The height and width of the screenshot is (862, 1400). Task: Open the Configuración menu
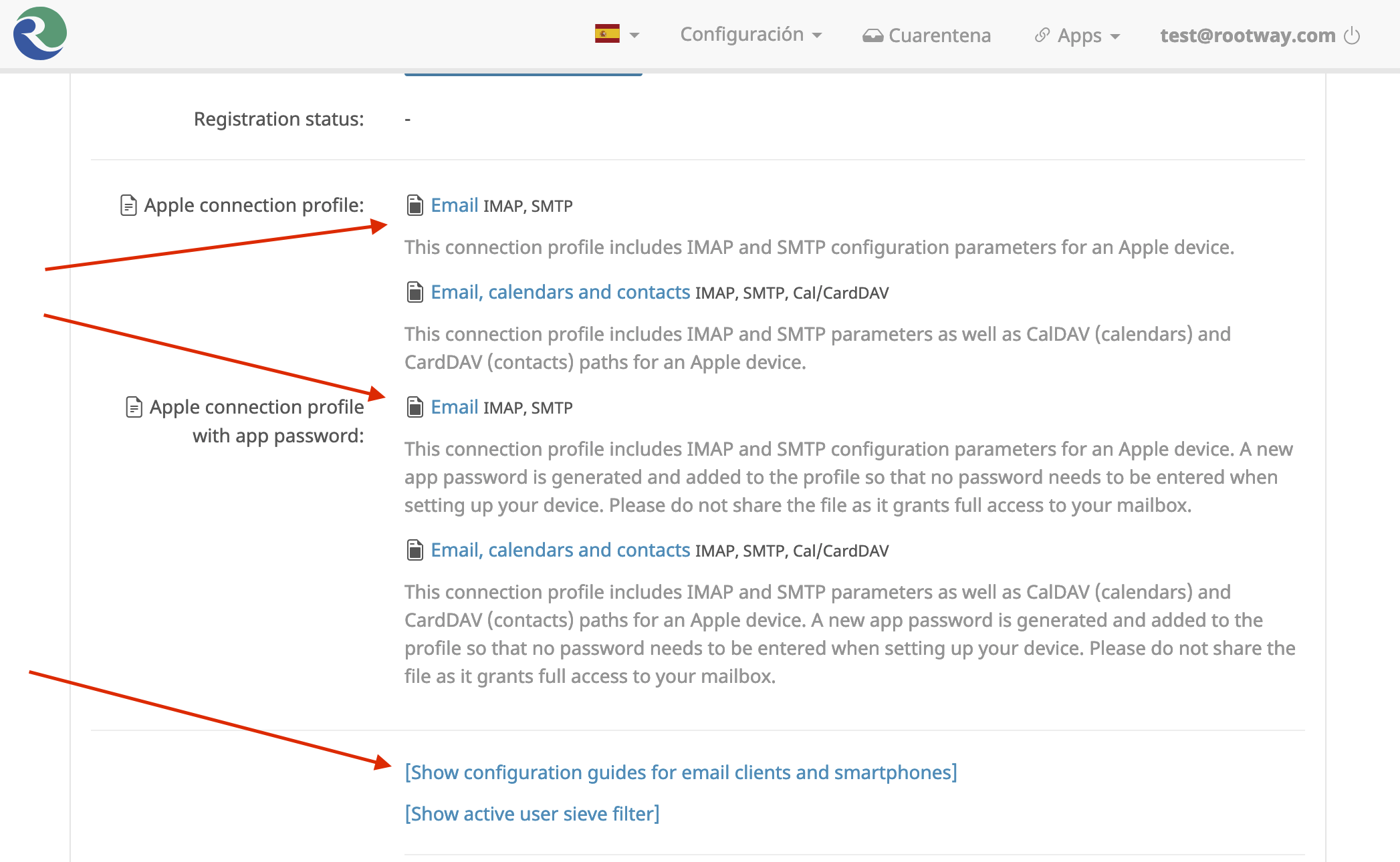tap(750, 35)
